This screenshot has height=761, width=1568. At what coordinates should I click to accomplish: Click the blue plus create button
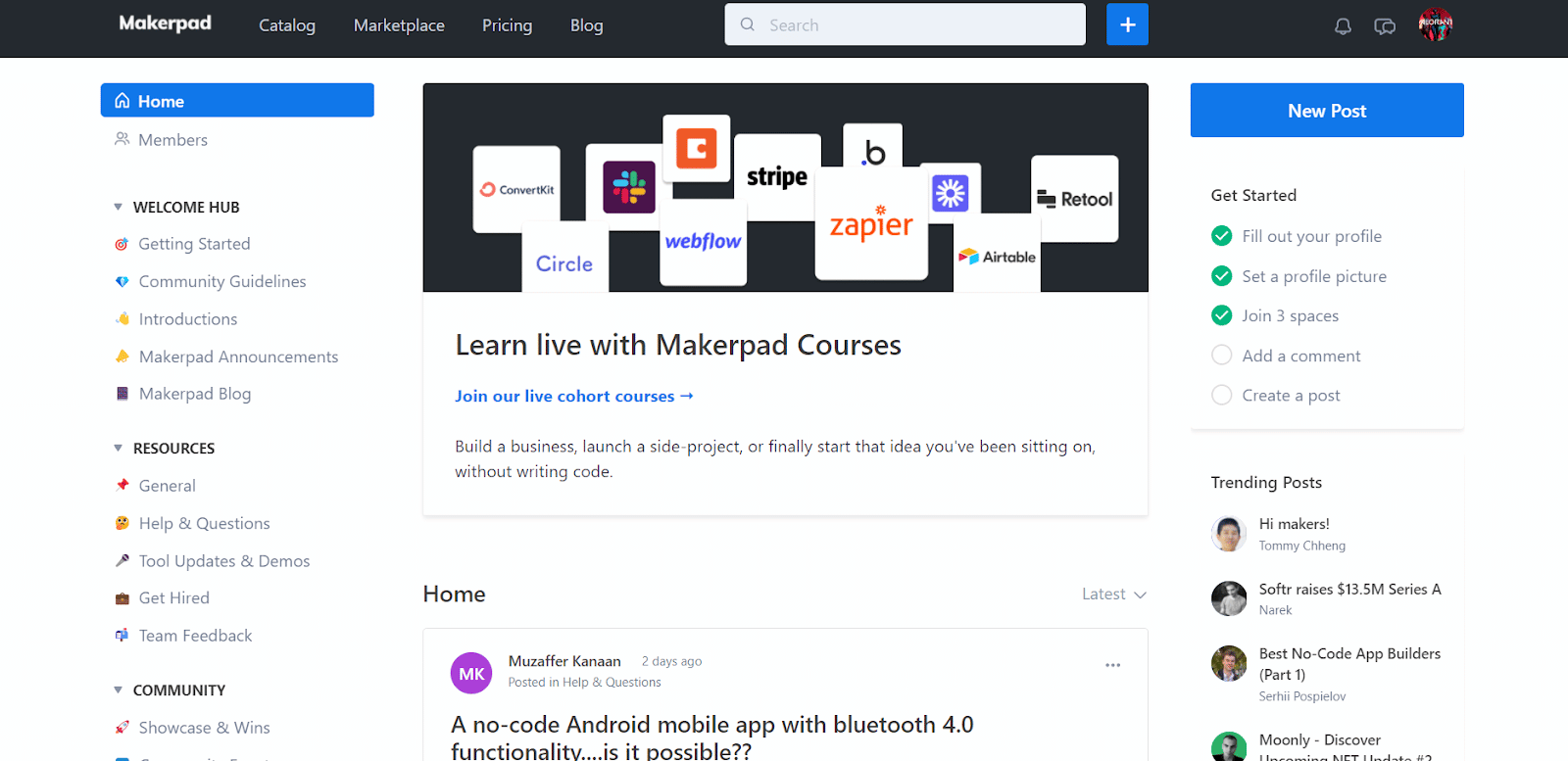1127,24
